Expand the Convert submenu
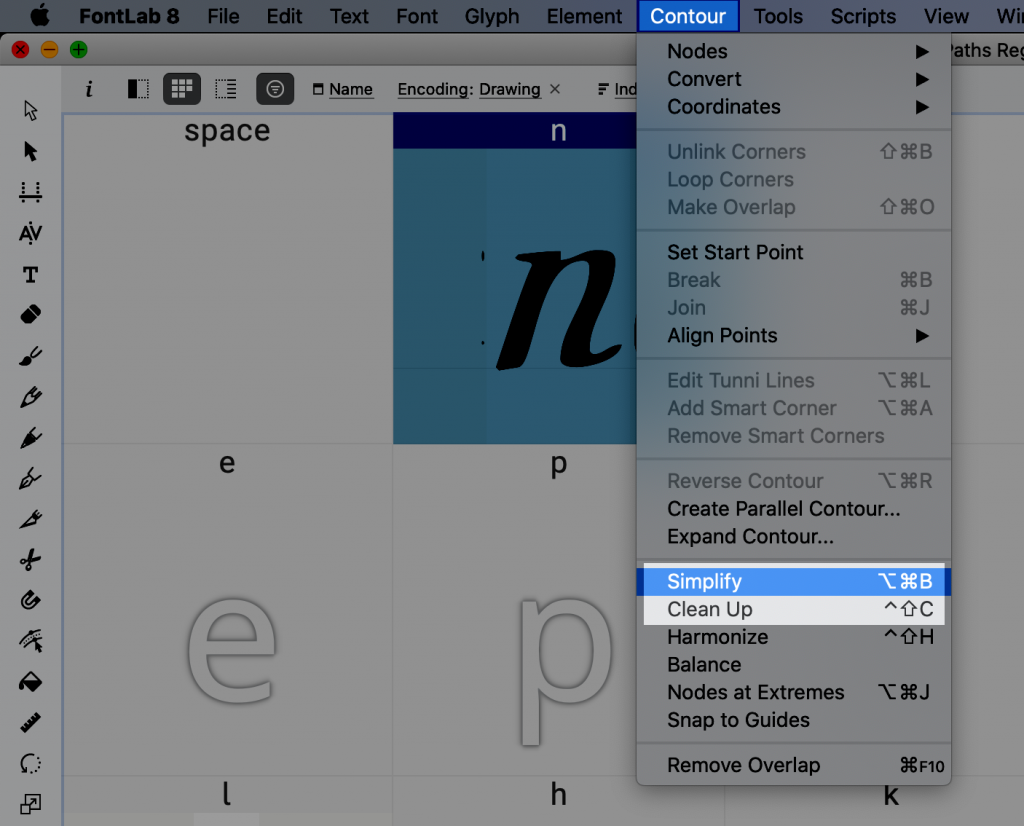 coord(793,79)
